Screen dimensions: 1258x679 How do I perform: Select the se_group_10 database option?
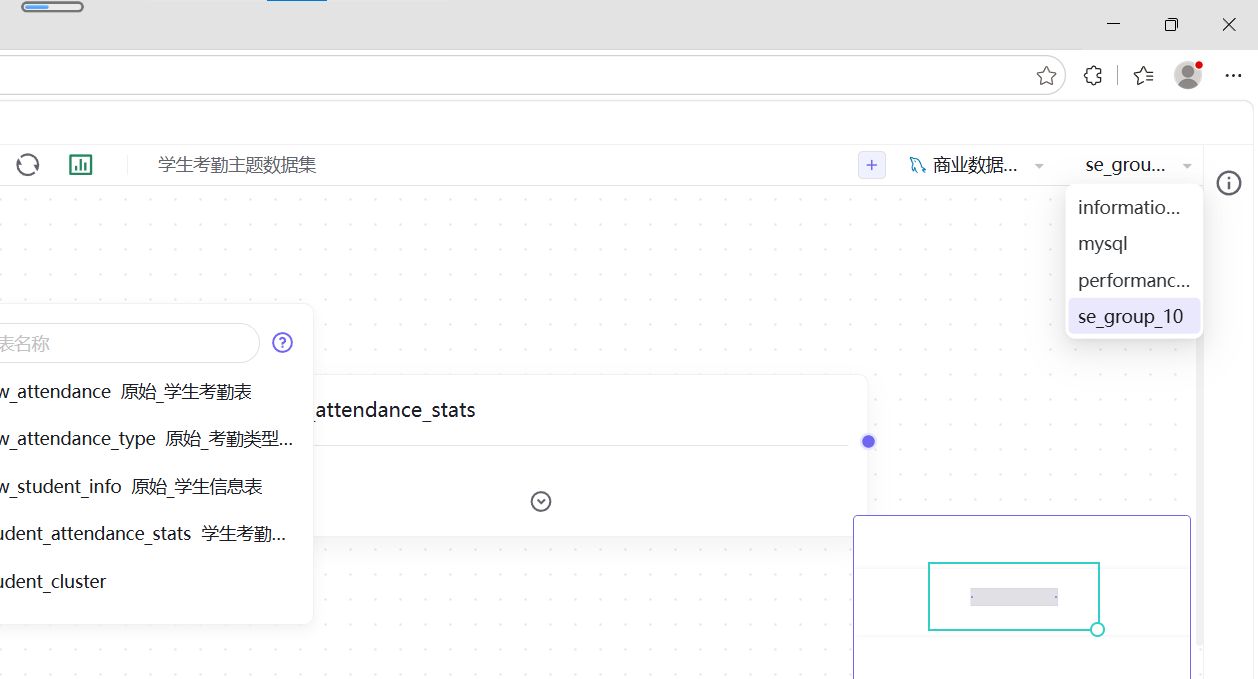[x=1134, y=317]
